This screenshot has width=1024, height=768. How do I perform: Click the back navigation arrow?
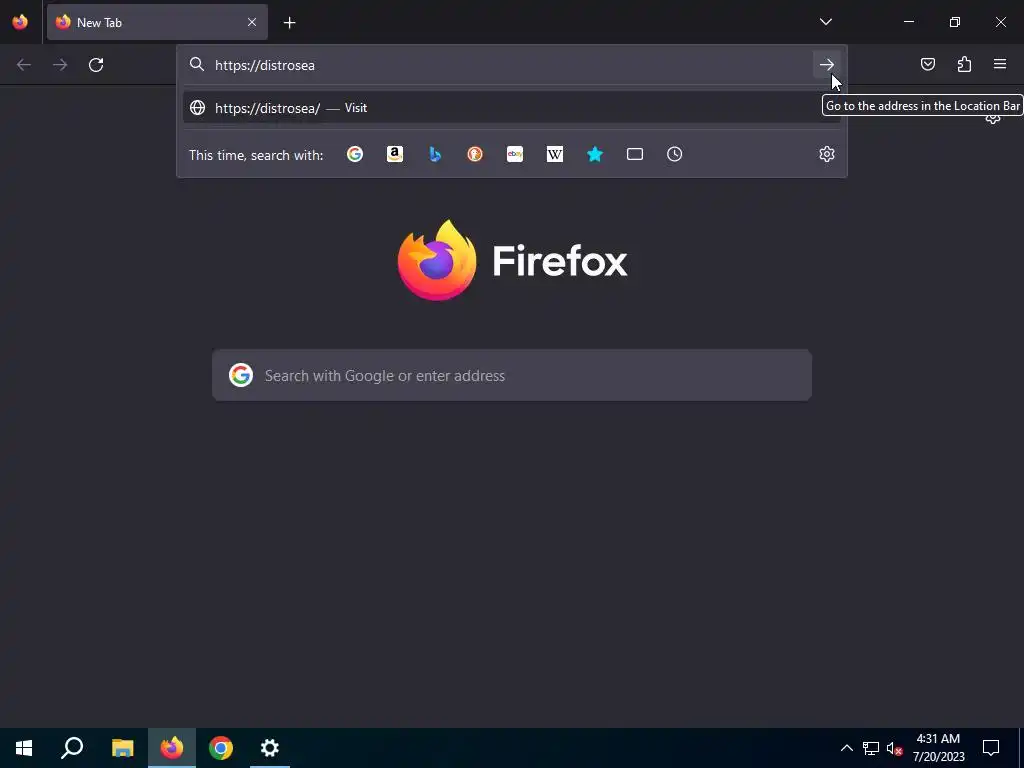tap(24, 65)
